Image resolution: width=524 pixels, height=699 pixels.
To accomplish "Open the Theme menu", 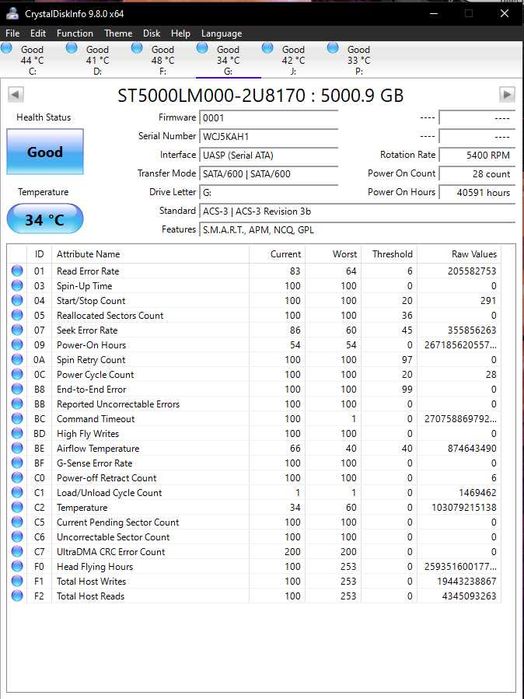I will click(x=118, y=33).
